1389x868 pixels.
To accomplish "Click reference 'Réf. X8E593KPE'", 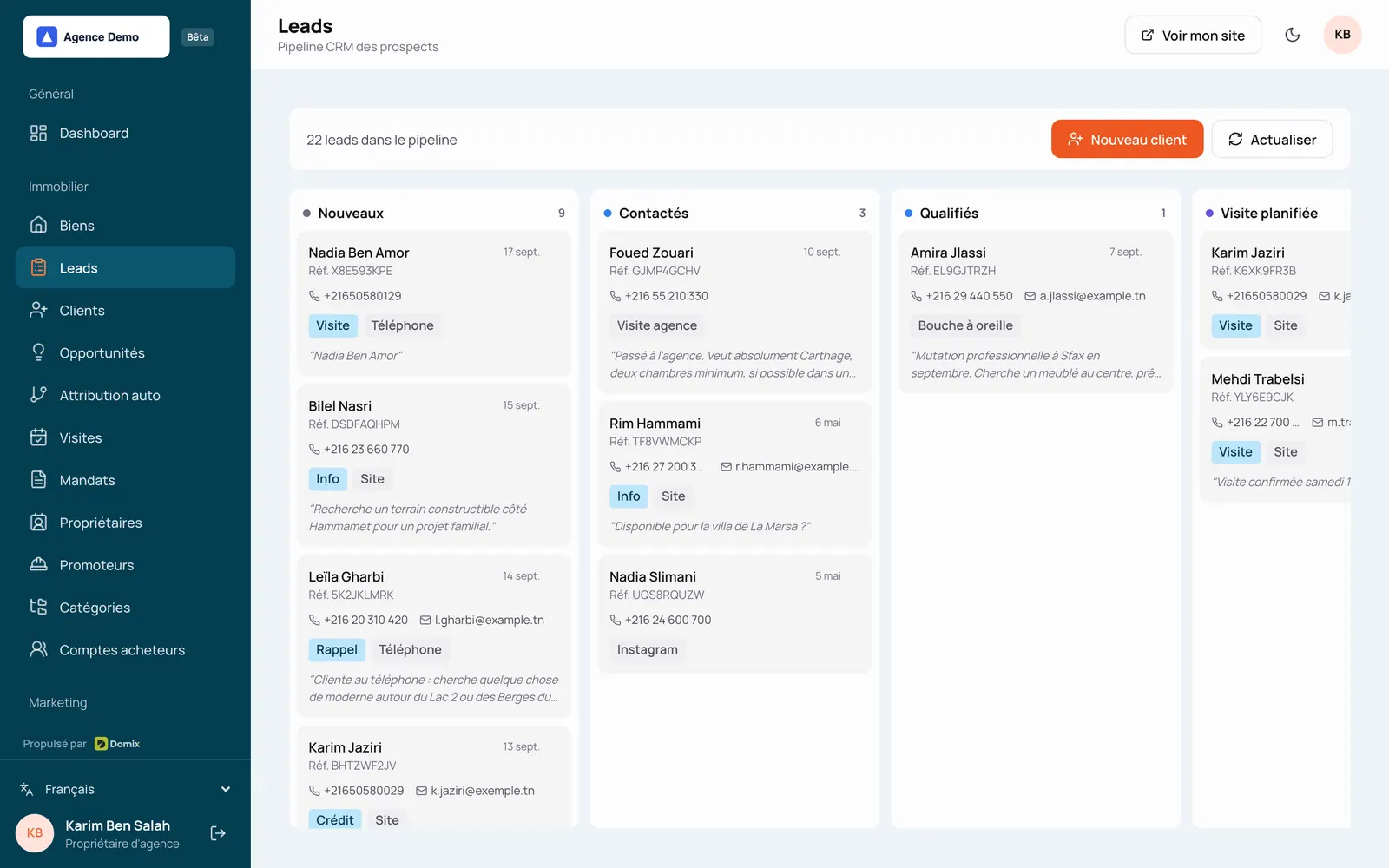I will coord(351,271).
